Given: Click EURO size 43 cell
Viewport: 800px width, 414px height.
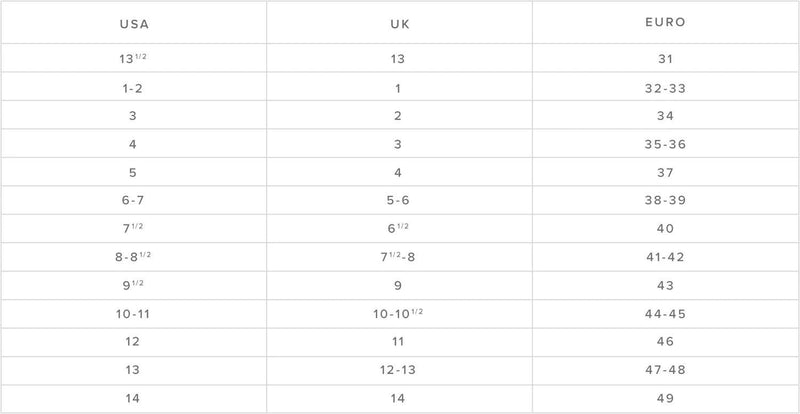Looking at the screenshot, I should pos(665,285).
